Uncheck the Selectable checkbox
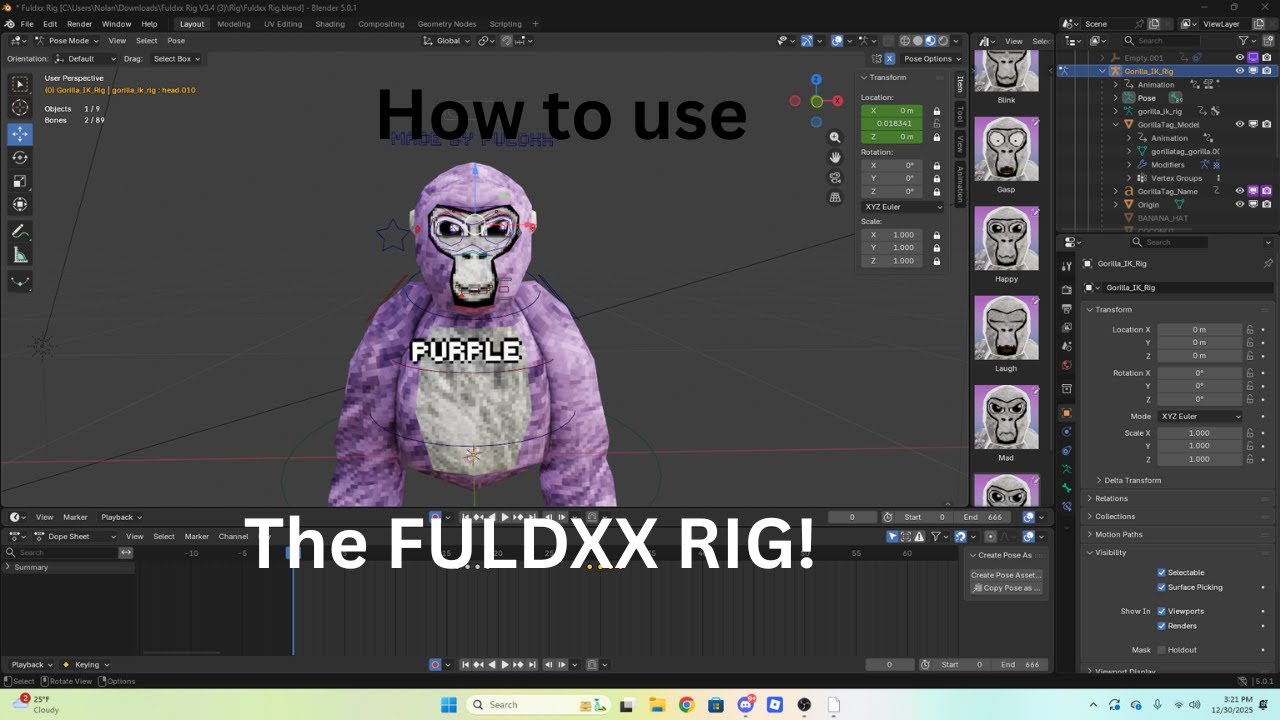This screenshot has width=1280, height=720. 1161,573
